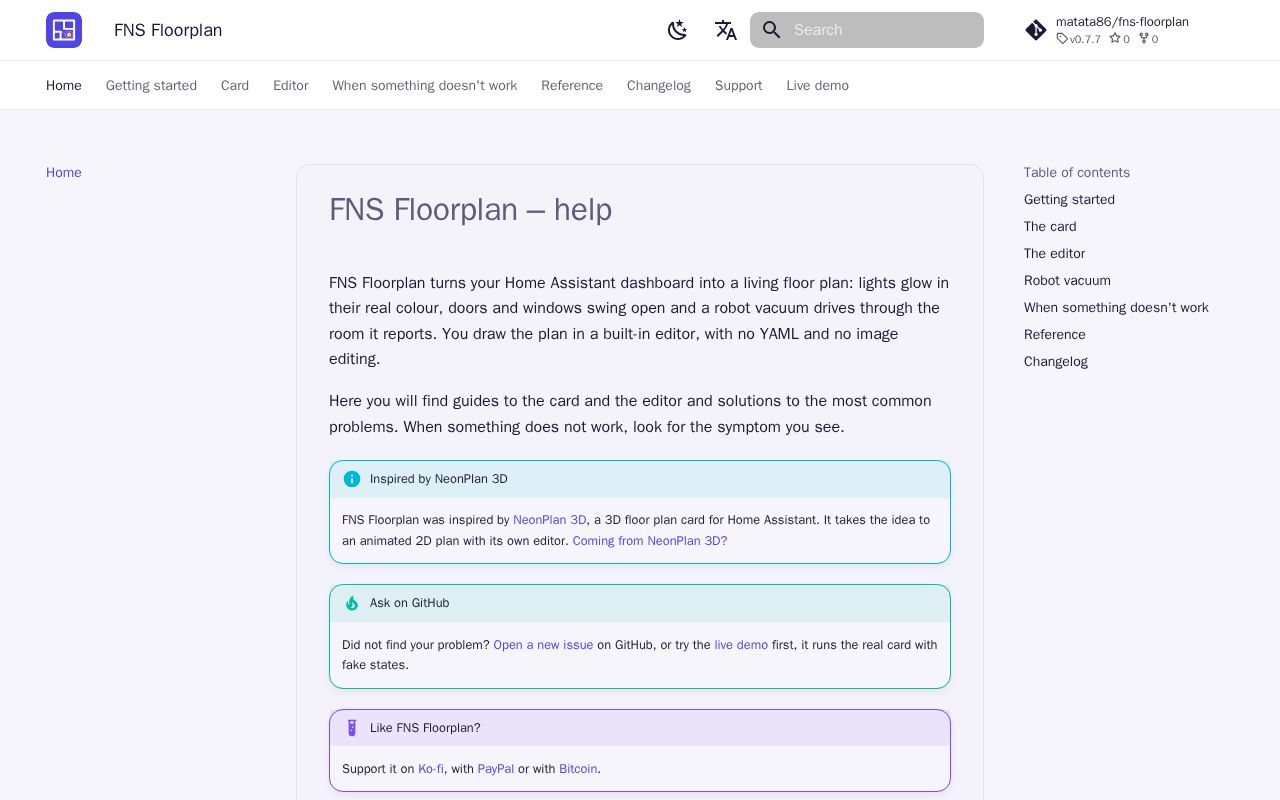The height and width of the screenshot is (800, 1280).
Task: Jump to Robot vacuum in table of contents
Action: click(x=1067, y=280)
